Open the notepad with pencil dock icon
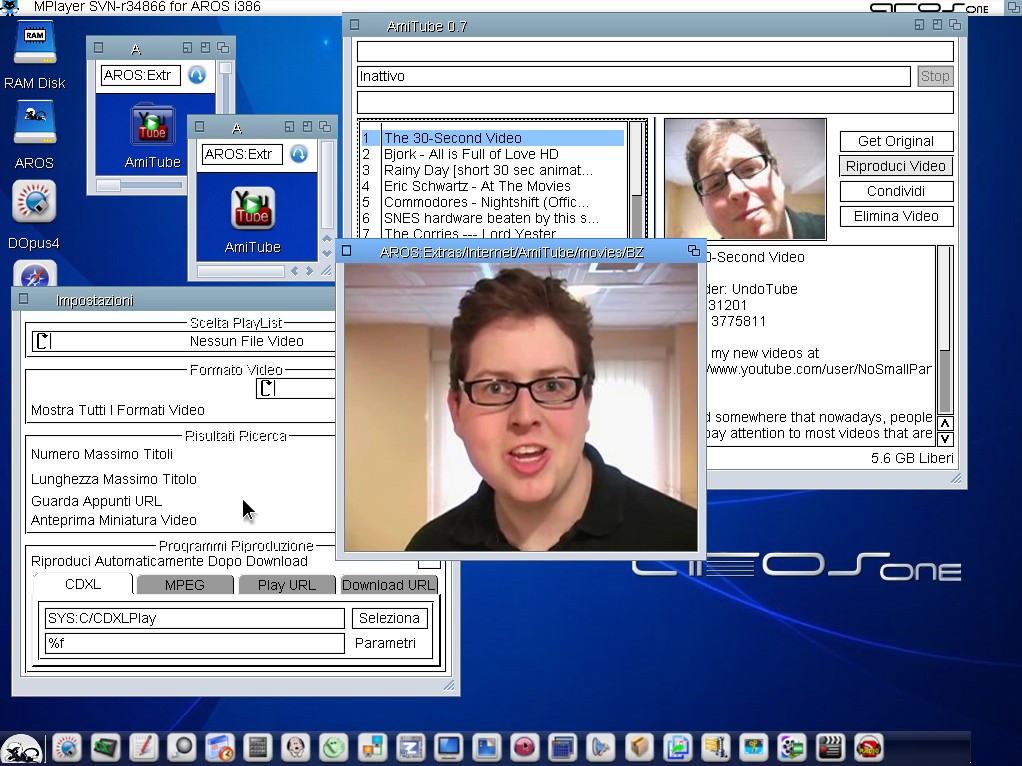Image resolution: width=1022 pixels, height=766 pixels. [143, 747]
